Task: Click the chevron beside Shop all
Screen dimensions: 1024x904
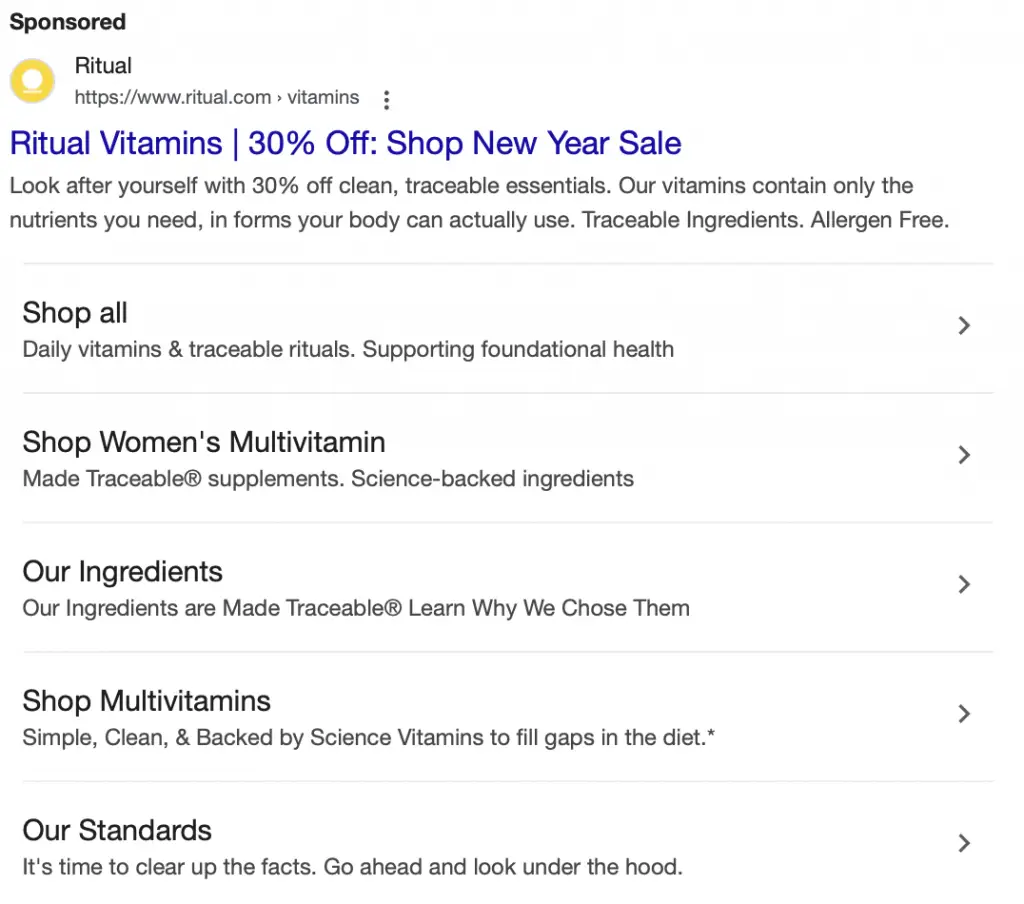Action: point(963,325)
